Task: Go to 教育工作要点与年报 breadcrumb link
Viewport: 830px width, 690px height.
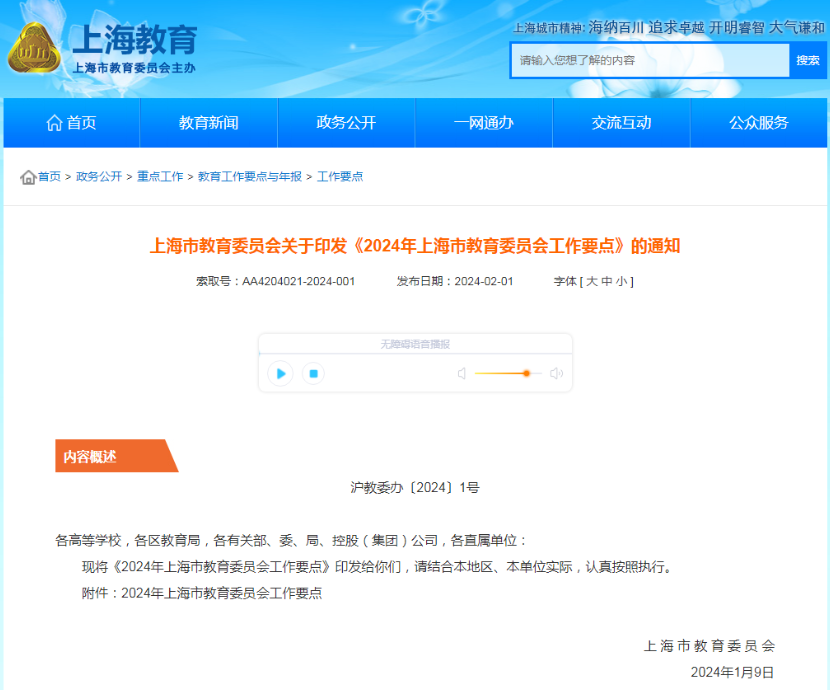Action: coord(249,177)
